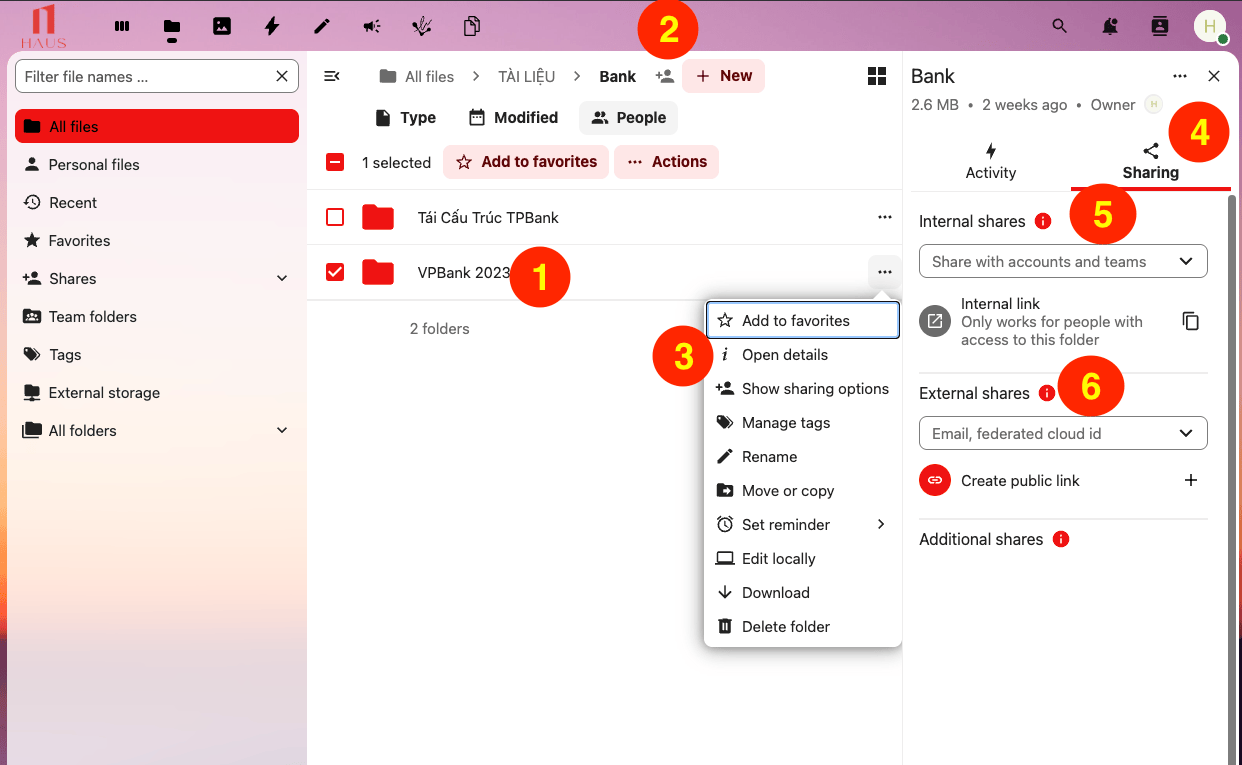
Task: Open Share with accounts and teams dropdown
Action: (x=1062, y=262)
